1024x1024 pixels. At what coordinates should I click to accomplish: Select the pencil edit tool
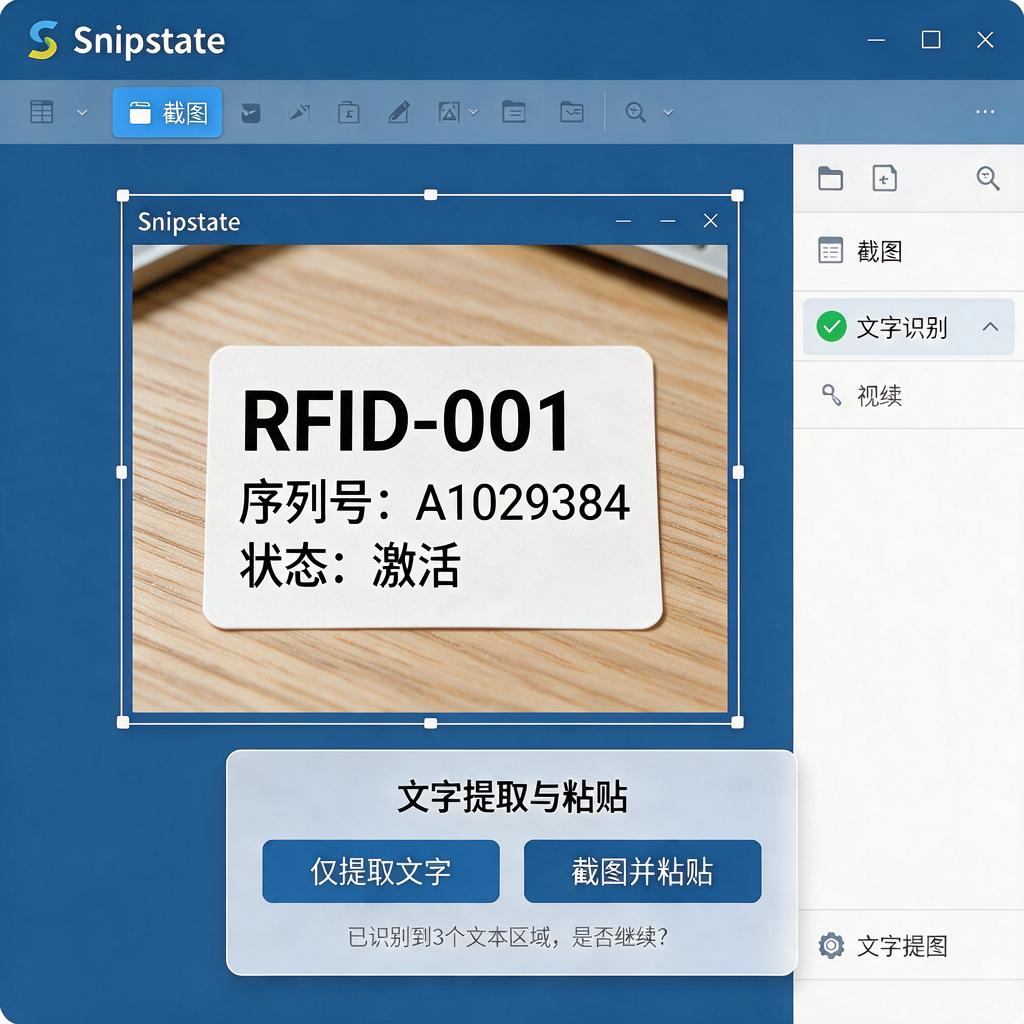tap(399, 112)
